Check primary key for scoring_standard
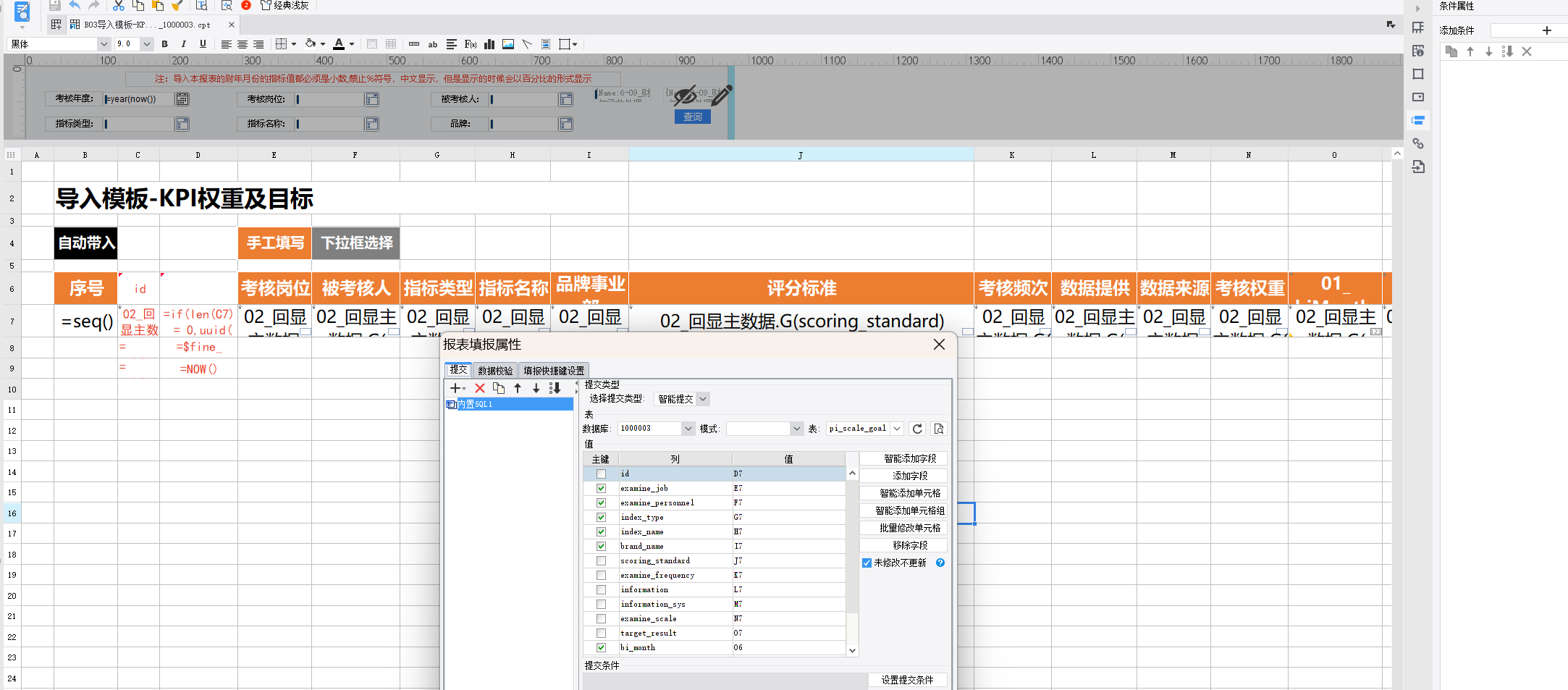 [601, 560]
